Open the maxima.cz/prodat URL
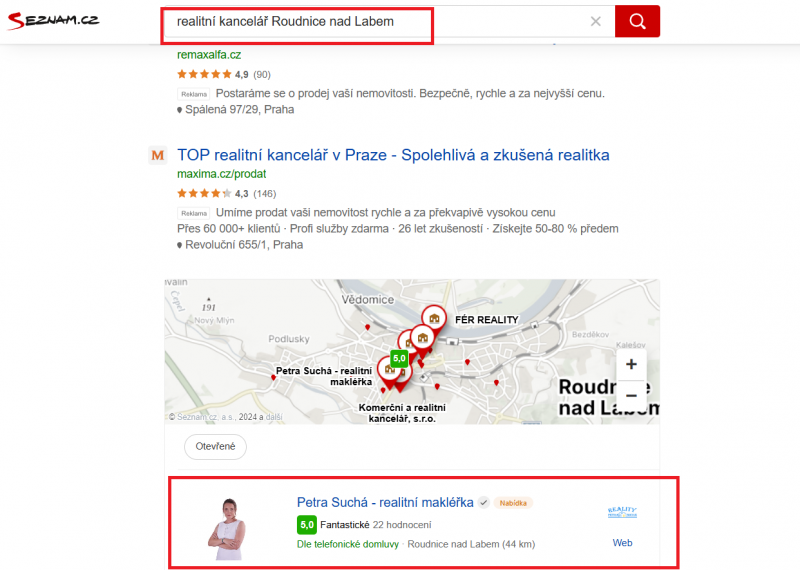The image size is (800, 570). click(x=221, y=174)
